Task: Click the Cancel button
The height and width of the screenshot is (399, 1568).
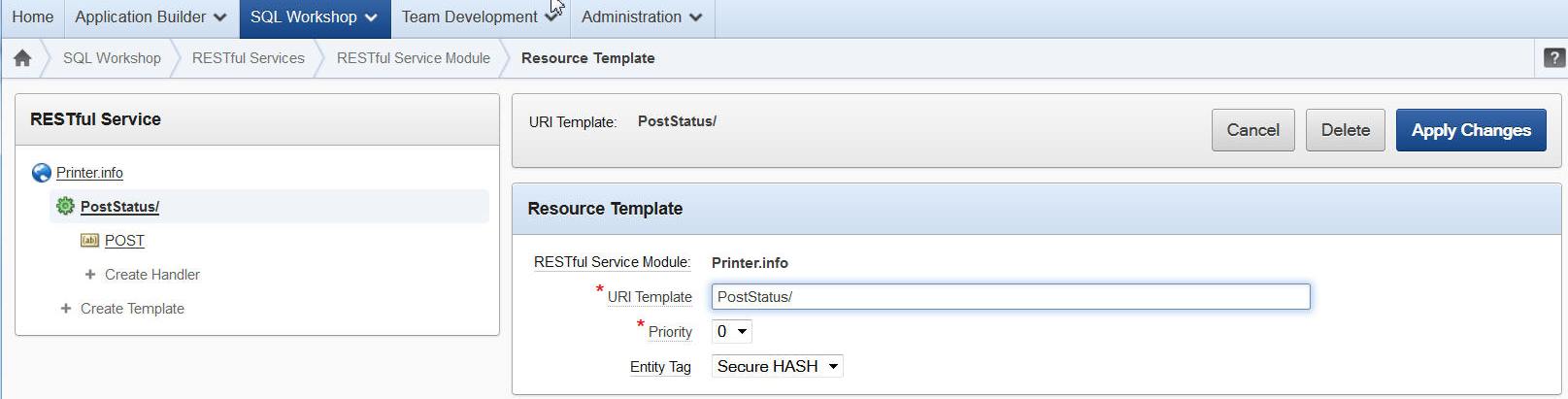Action: (x=1252, y=130)
